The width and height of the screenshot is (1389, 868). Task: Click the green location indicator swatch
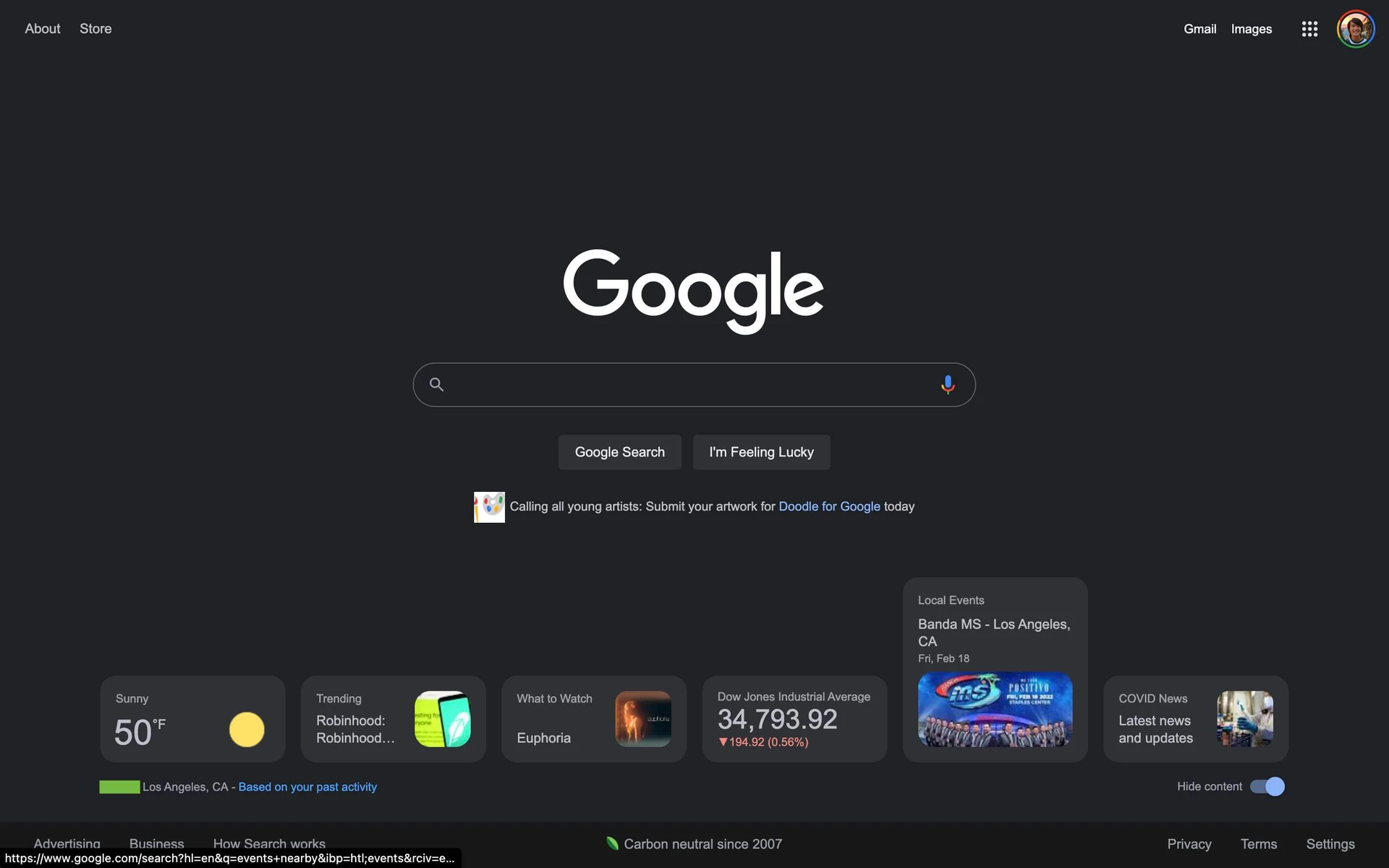119,786
